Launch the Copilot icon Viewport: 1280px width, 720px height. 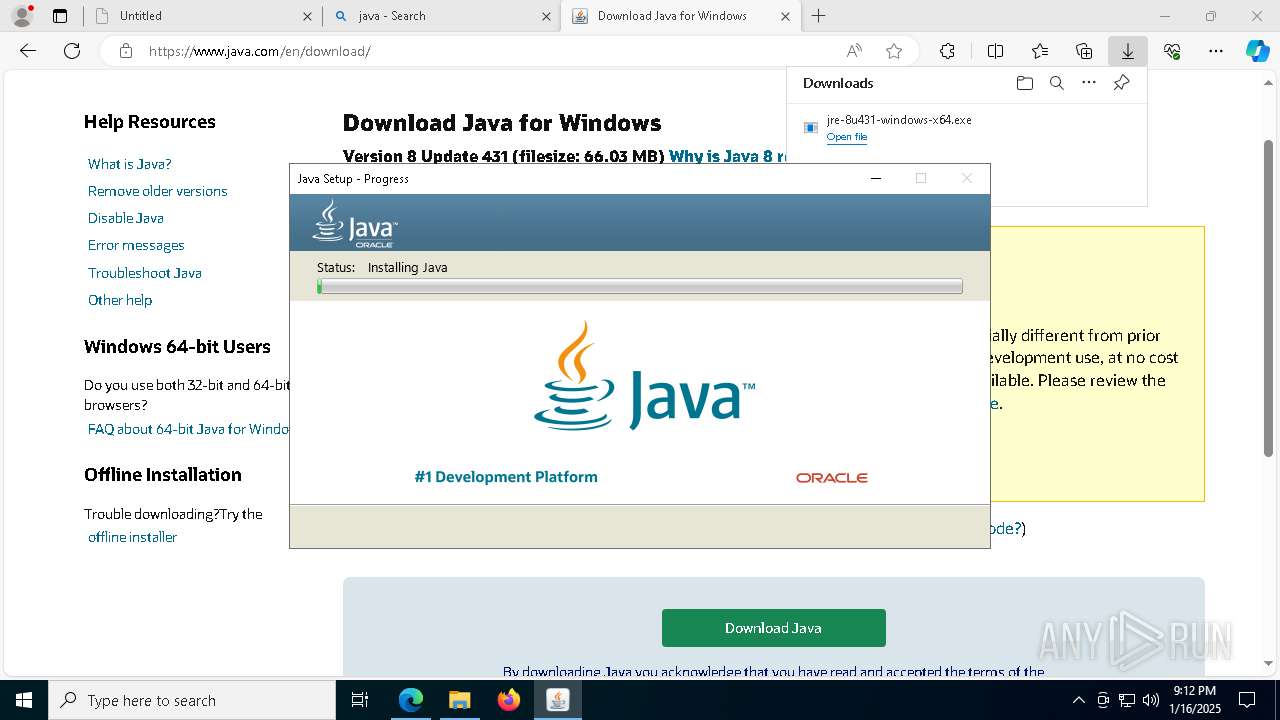tap(1257, 51)
